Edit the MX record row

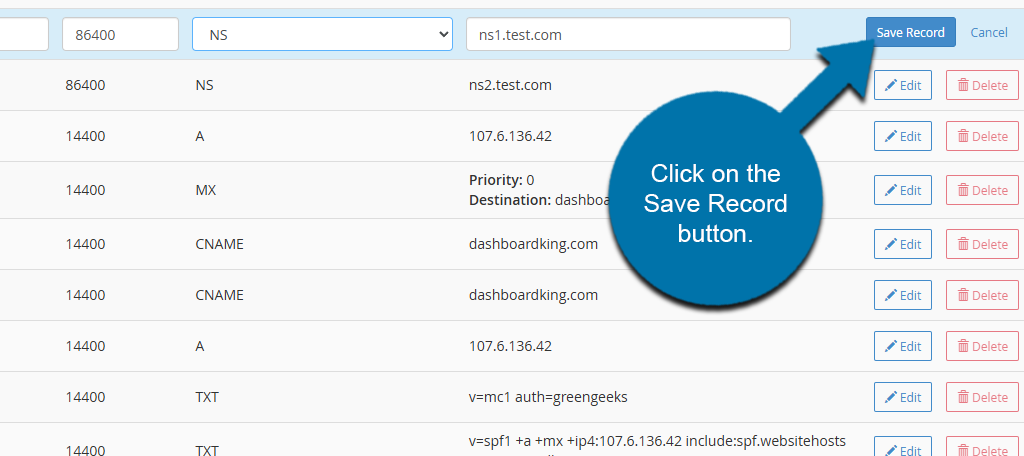pyautogui.click(x=903, y=190)
